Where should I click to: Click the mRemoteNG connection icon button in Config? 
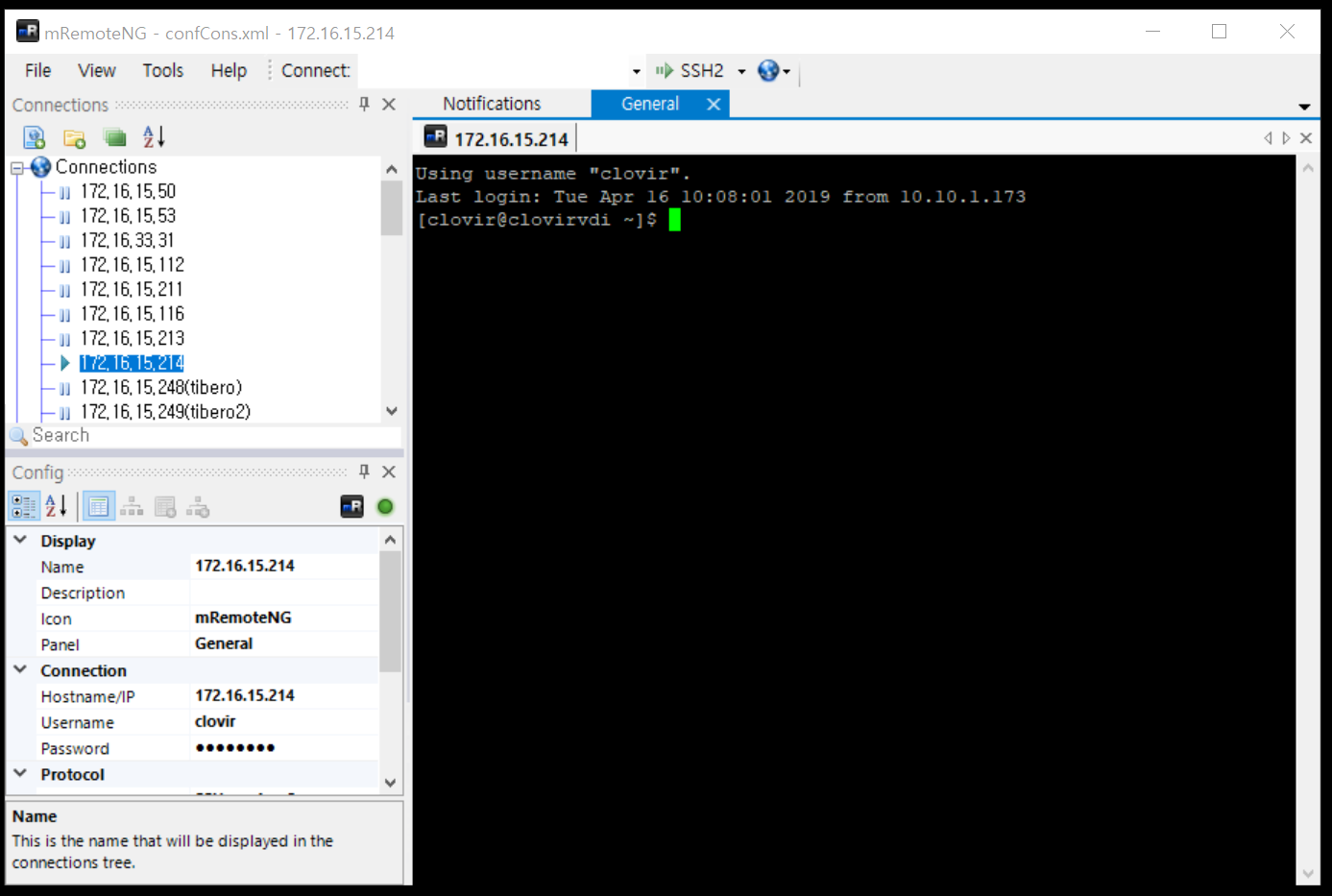351,506
